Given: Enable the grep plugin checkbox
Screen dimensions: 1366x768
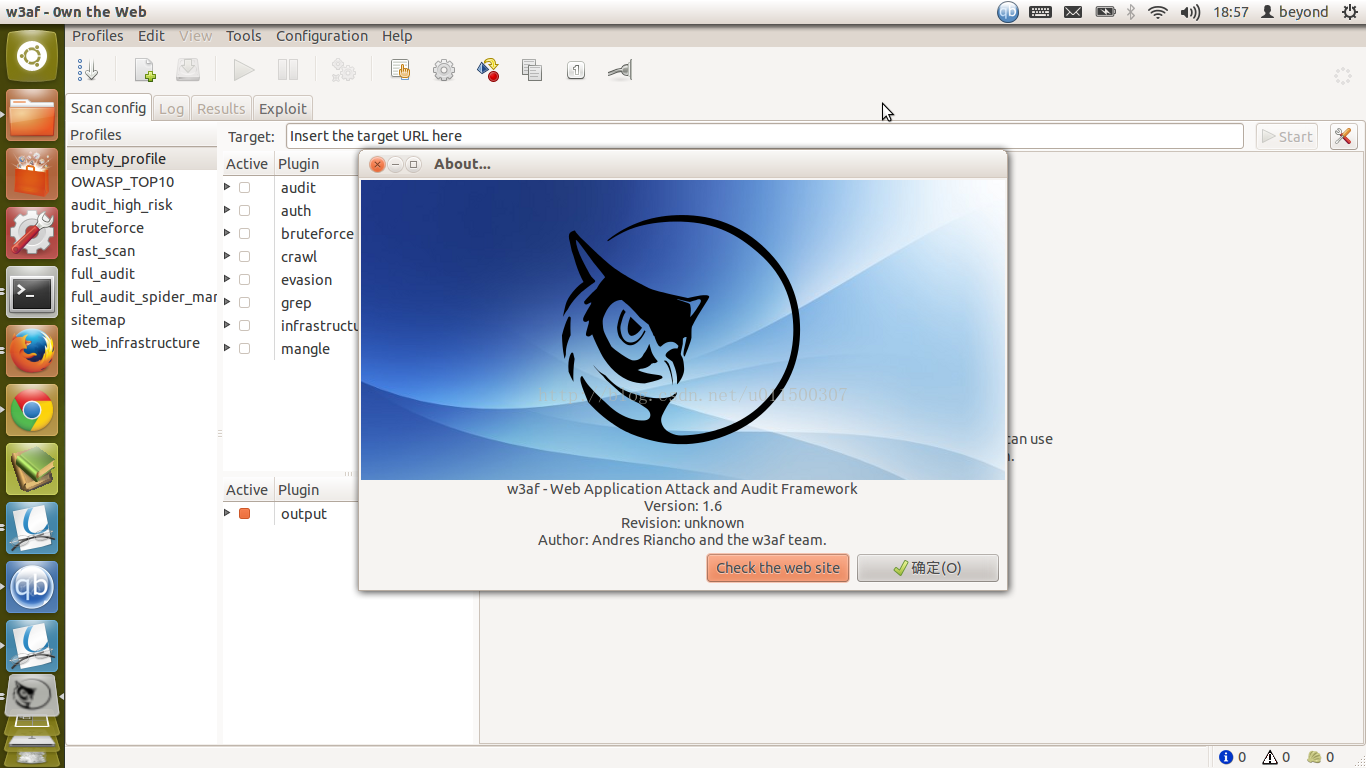Looking at the screenshot, I should [x=244, y=303].
